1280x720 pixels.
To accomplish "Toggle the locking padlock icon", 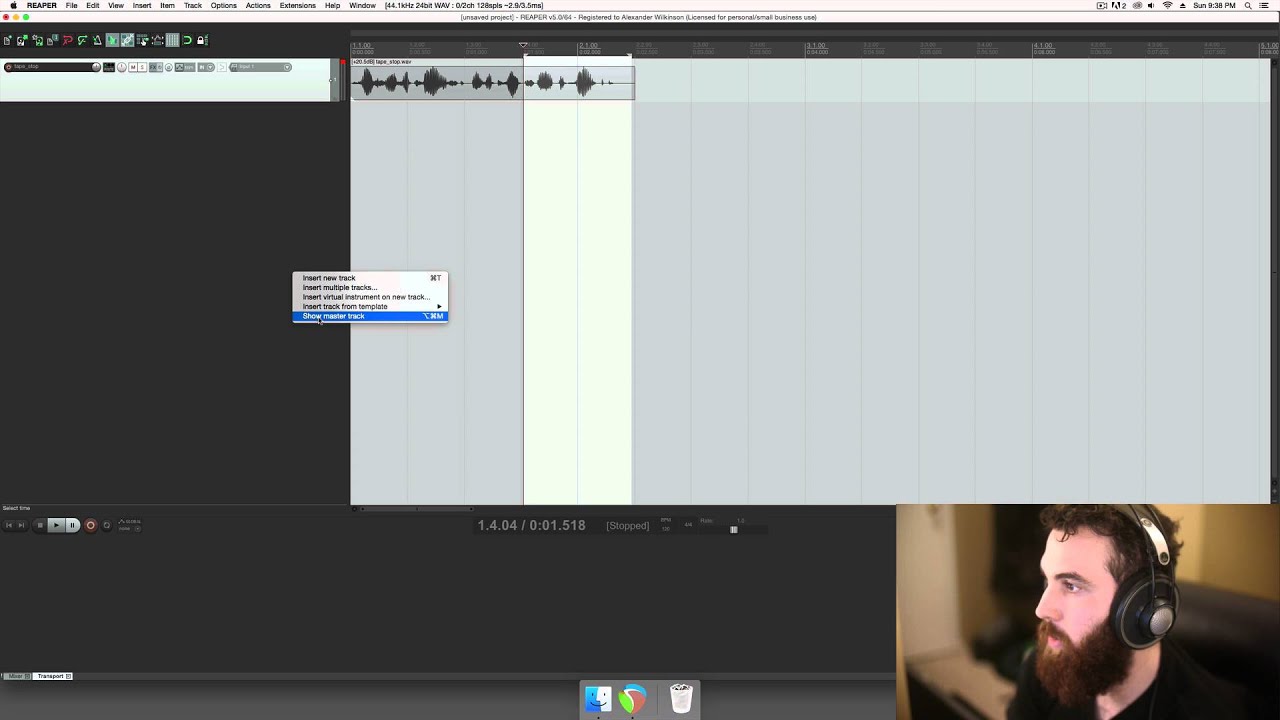I will click(x=202, y=40).
